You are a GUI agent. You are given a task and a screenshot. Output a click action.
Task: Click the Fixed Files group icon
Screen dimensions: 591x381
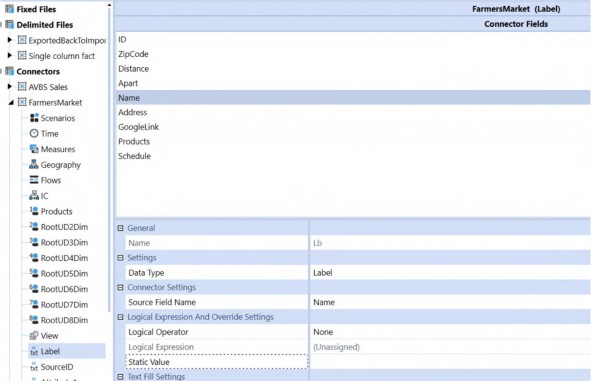[9, 9]
